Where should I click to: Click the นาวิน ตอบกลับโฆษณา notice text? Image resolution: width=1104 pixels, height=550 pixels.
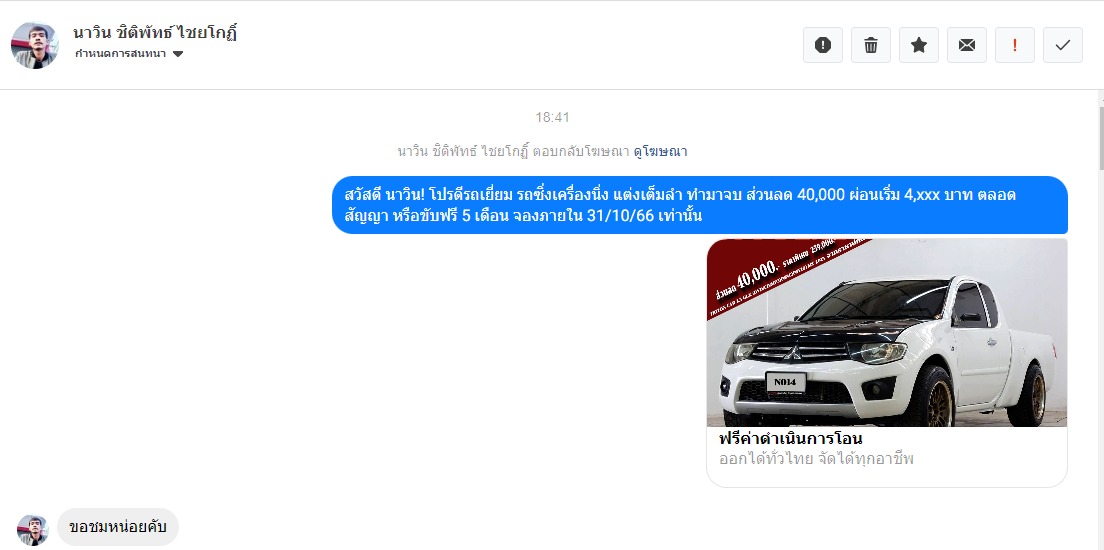coord(513,151)
